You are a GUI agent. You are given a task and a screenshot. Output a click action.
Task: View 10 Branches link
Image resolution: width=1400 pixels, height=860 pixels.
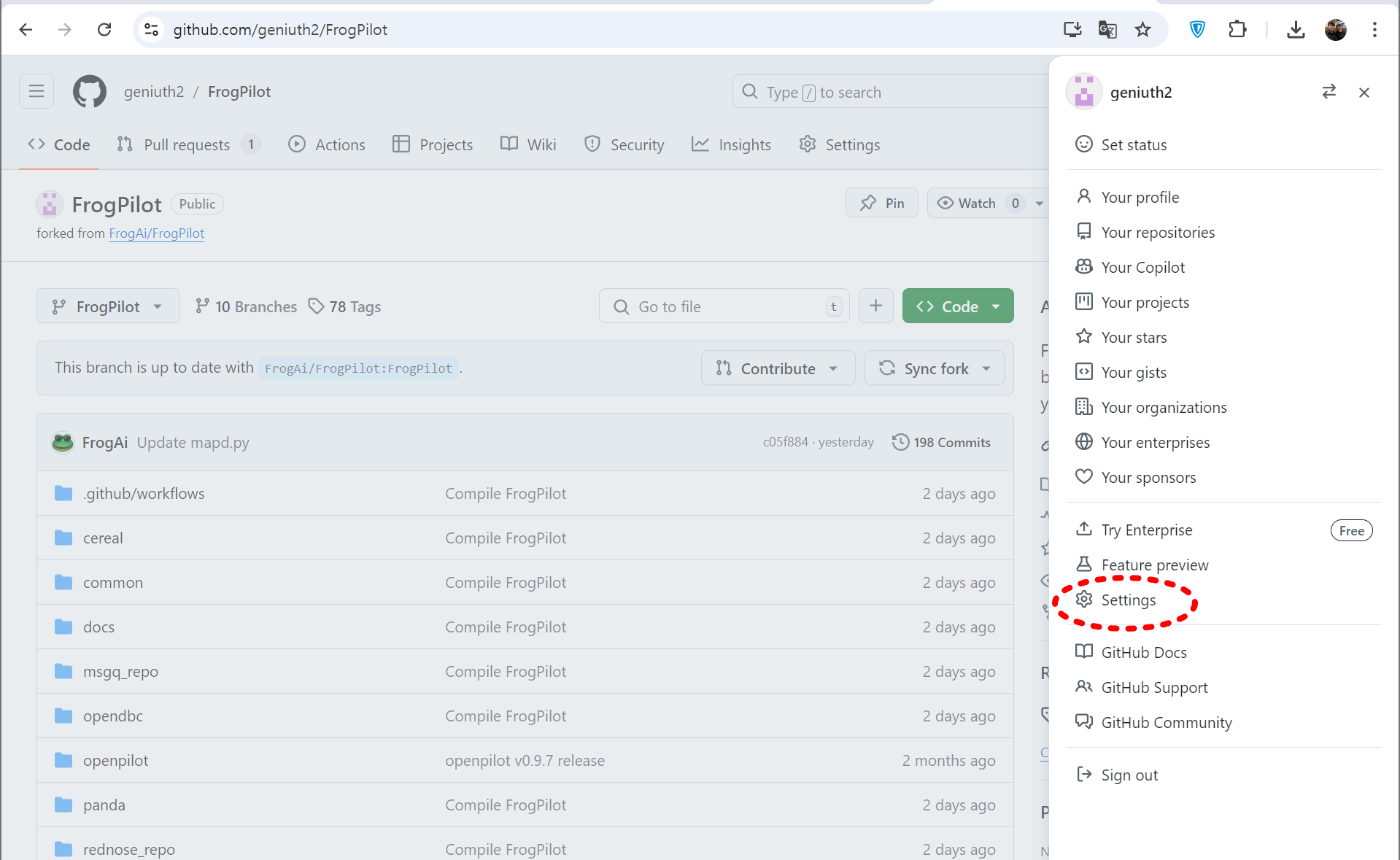click(247, 306)
